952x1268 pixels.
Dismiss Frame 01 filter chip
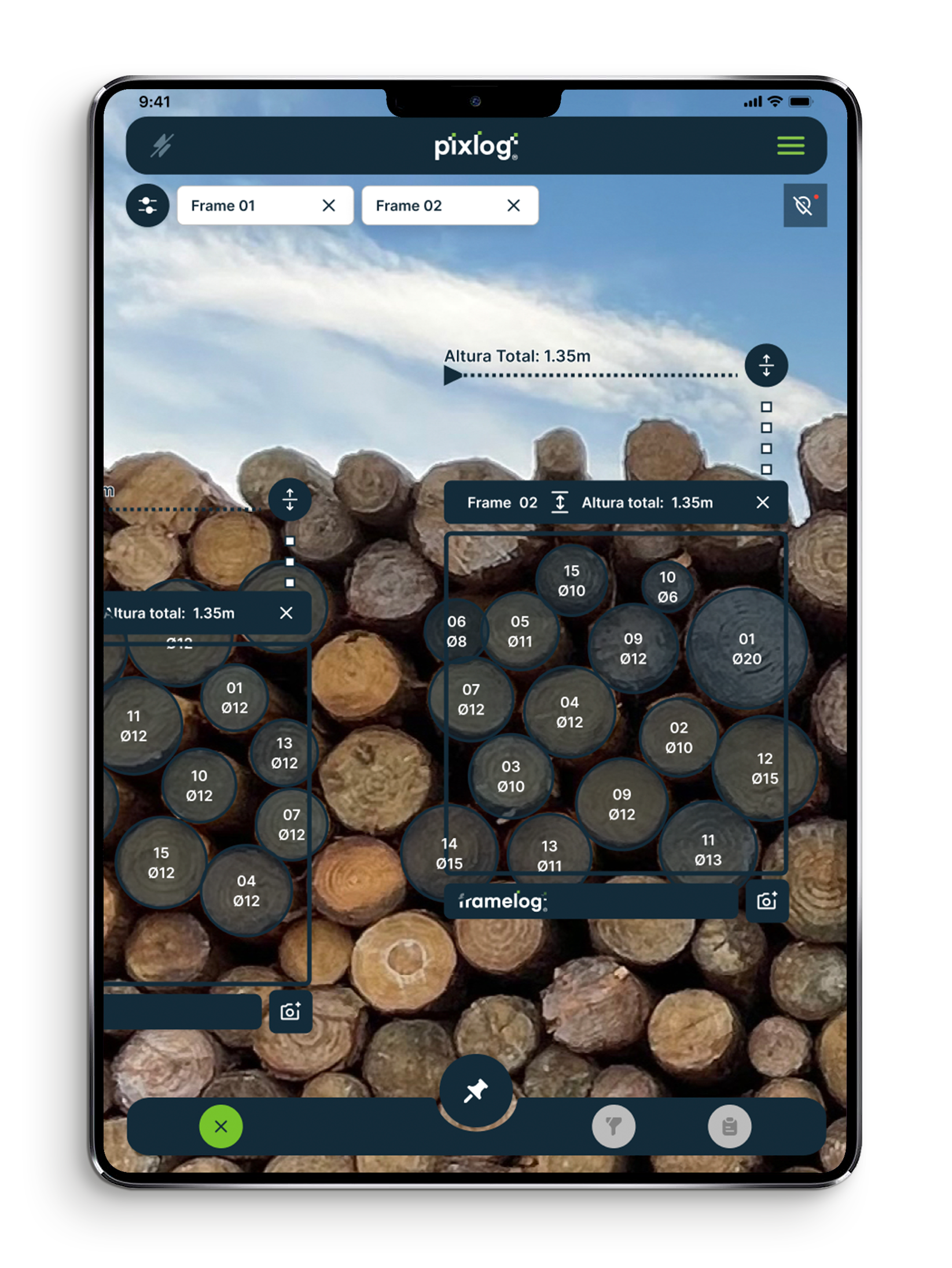pyautogui.click(x=329, y=206)
